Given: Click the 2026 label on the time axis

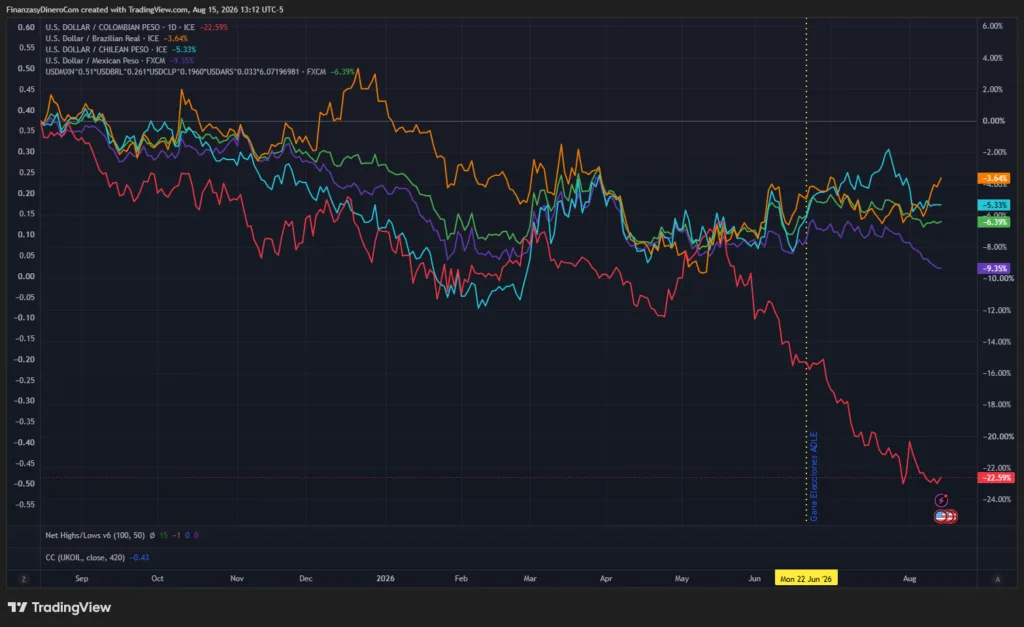Looking at the screenshot, I should click(385, 579).
